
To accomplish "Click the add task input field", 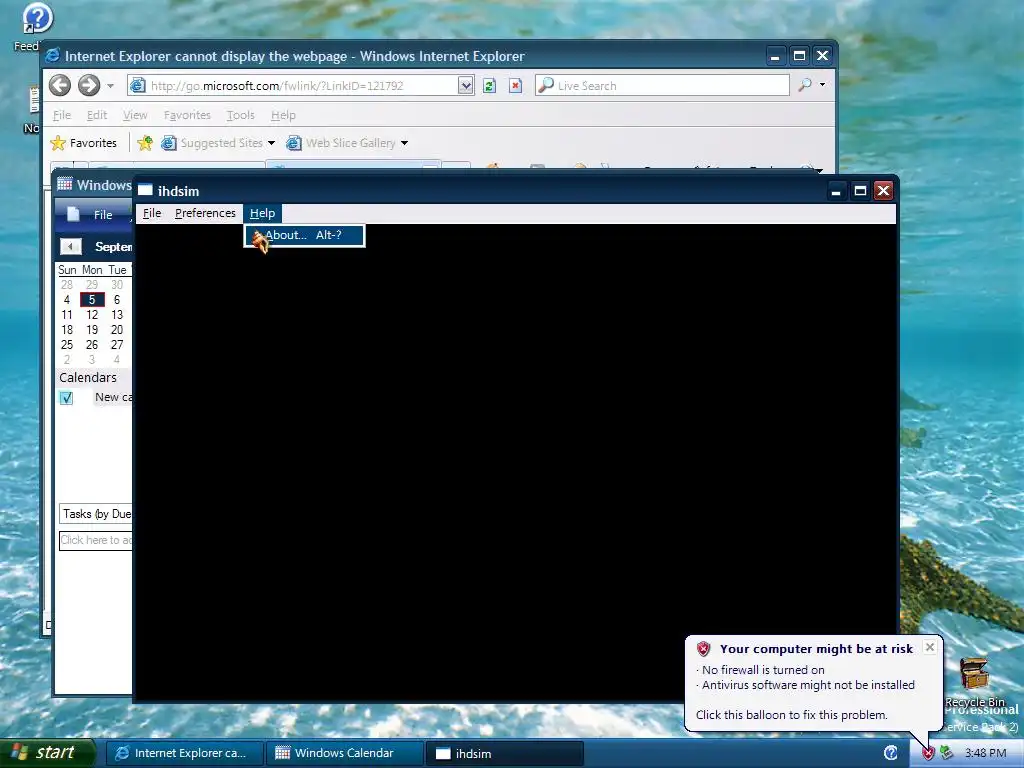I will (x=96, y=540).
